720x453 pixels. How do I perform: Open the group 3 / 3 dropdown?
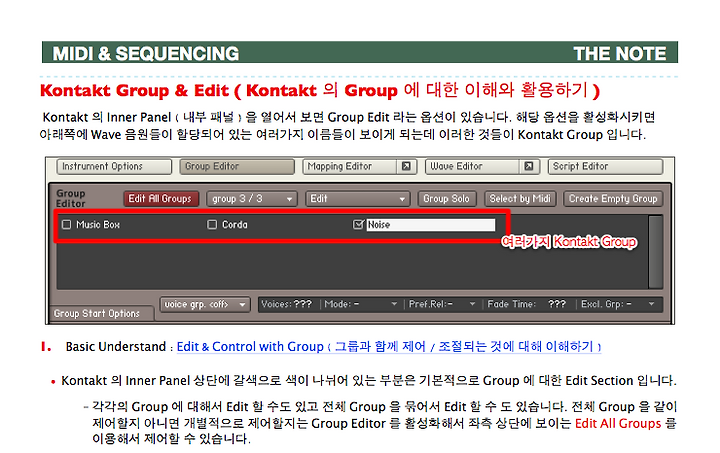click(x=252, y=199)
